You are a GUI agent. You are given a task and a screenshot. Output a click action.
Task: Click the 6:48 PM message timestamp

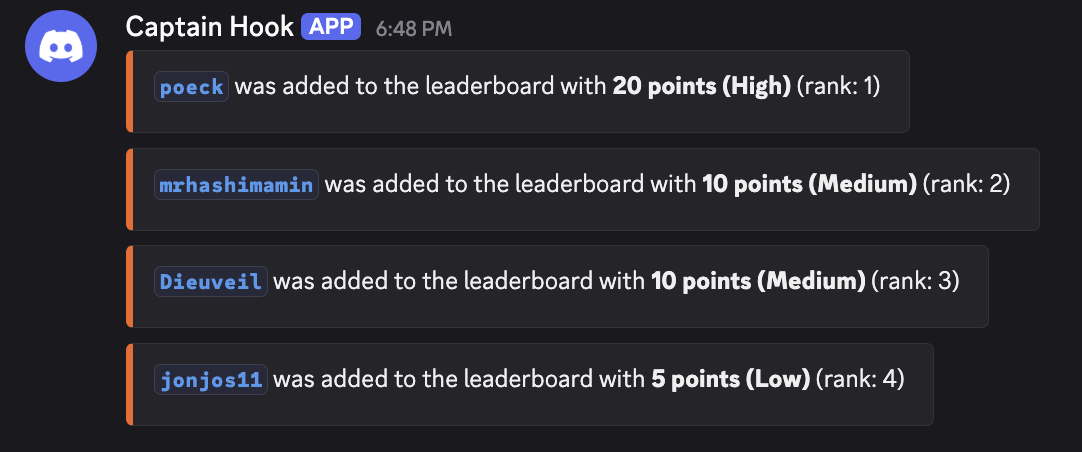pos(414,28)
